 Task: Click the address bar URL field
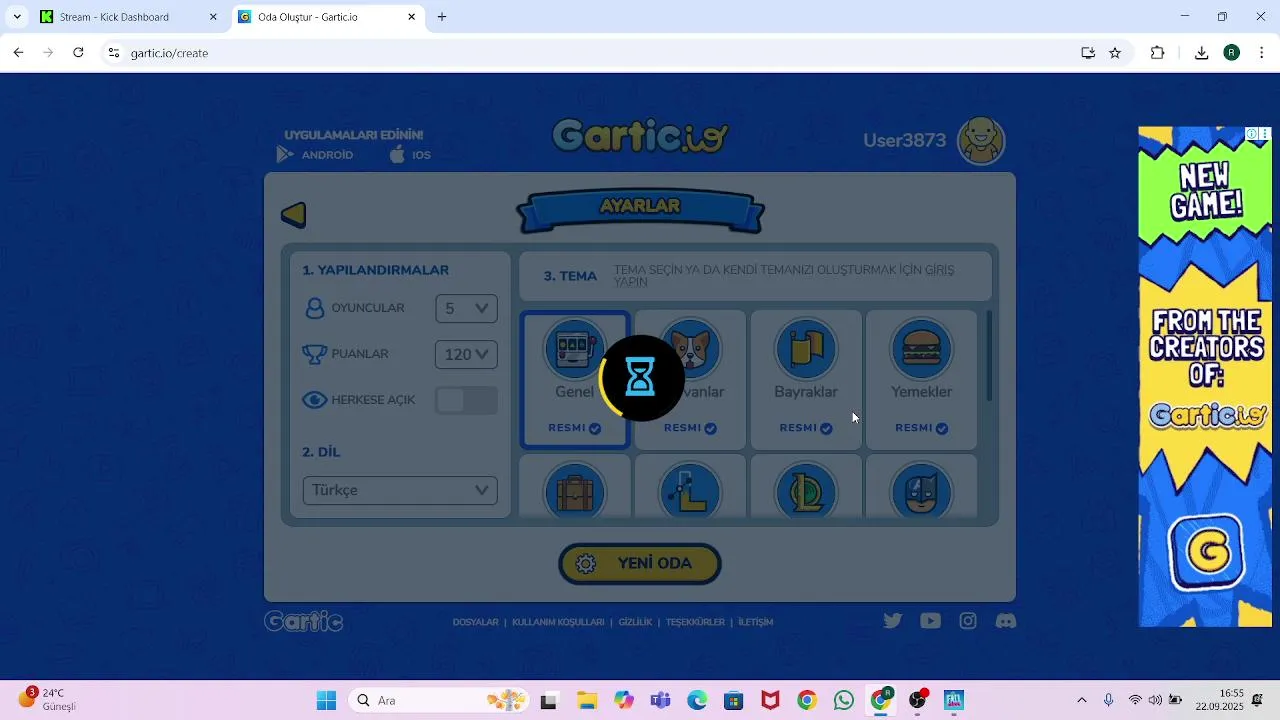[x=600, y=53]
